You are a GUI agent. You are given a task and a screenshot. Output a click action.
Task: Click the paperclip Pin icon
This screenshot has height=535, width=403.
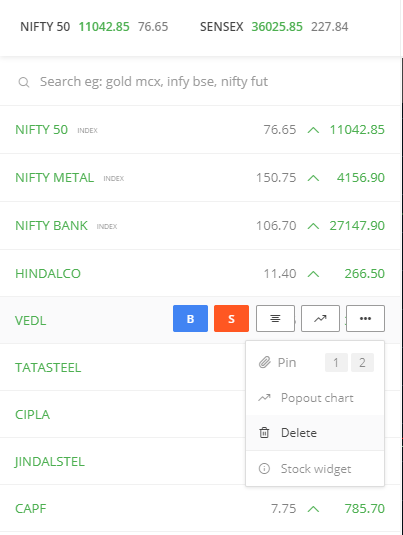[x=264, y=362]
